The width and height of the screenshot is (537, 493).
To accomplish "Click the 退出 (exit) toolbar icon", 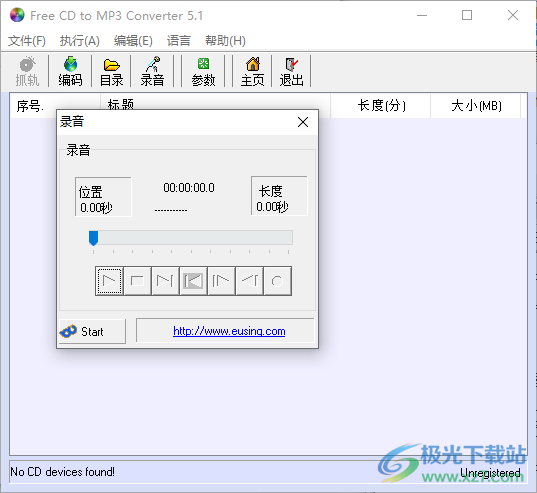I will [x=291, y=71].
